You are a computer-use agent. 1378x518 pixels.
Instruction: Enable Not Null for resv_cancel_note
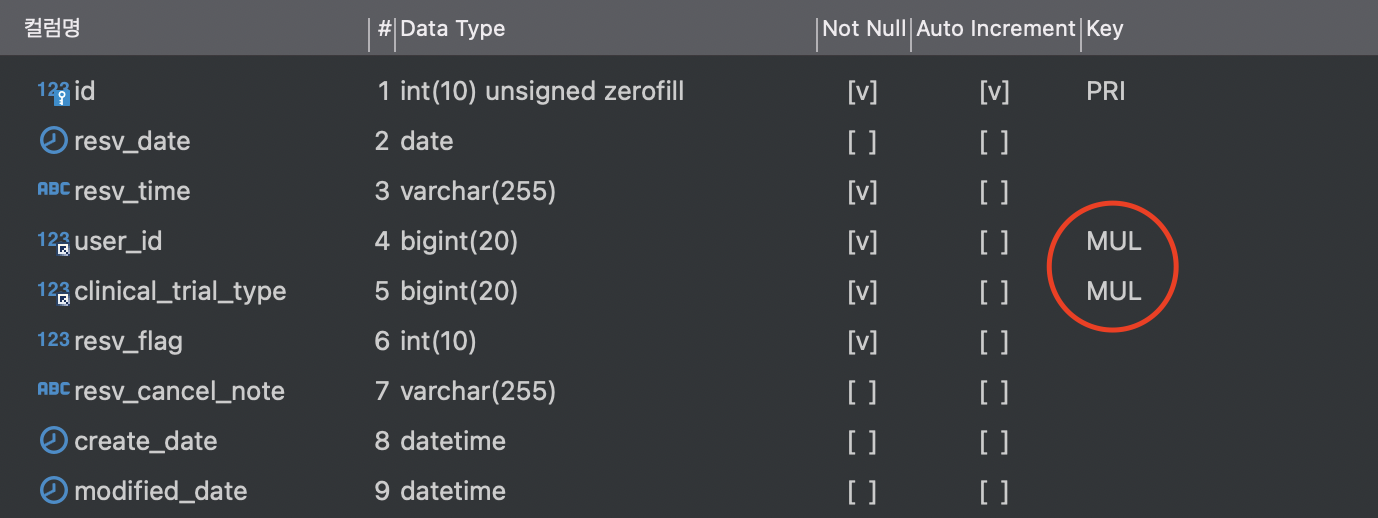(862, 392)
